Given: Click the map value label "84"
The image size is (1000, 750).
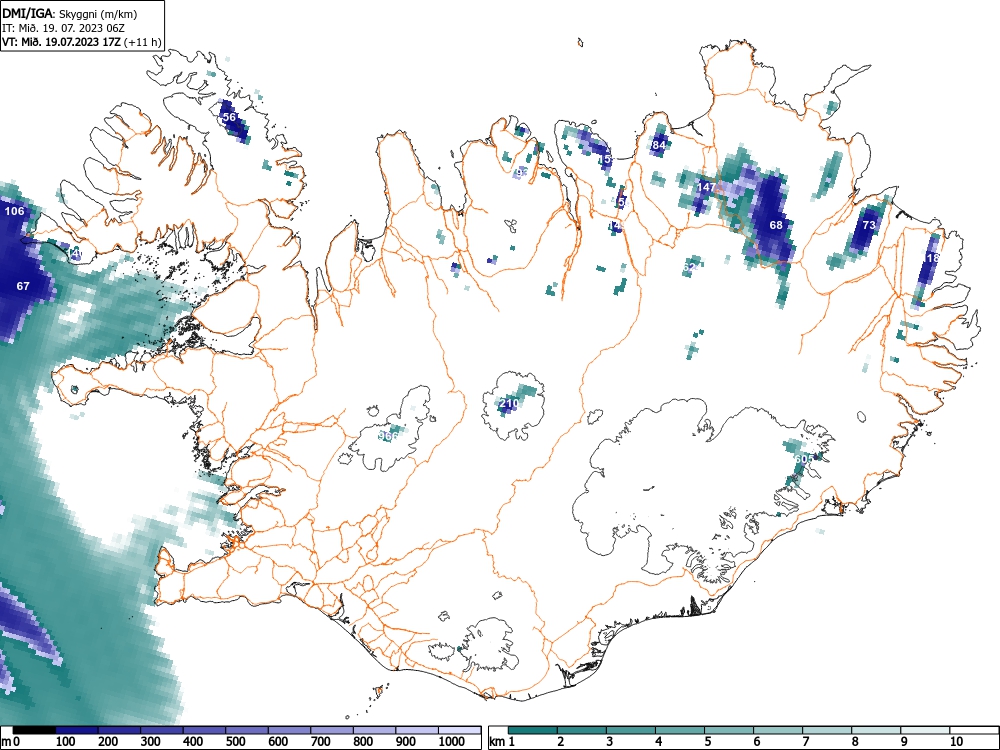Looking at the screenshot, I should point(659,145).
